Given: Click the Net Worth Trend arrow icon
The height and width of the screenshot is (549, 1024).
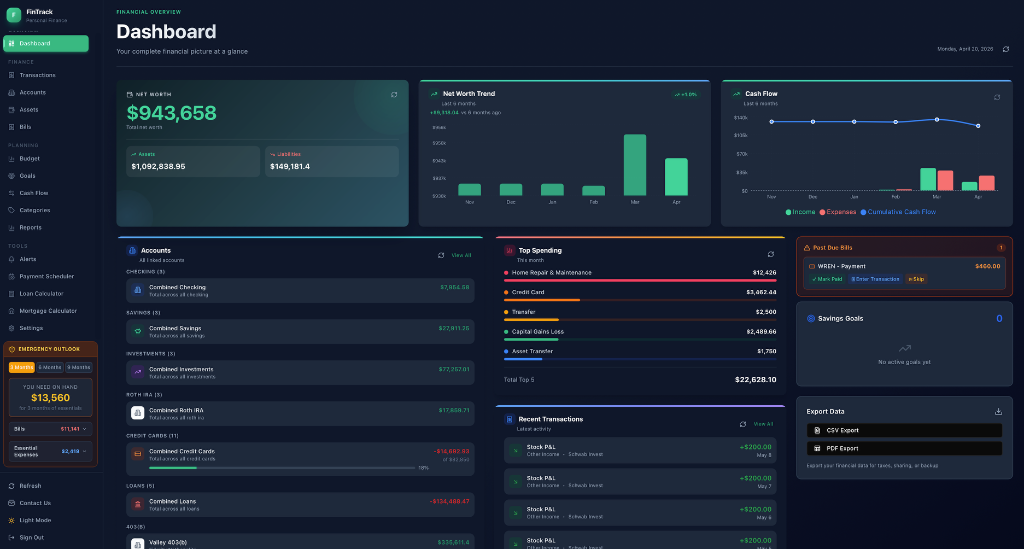Looking at the screenshot, I should 434,94.
